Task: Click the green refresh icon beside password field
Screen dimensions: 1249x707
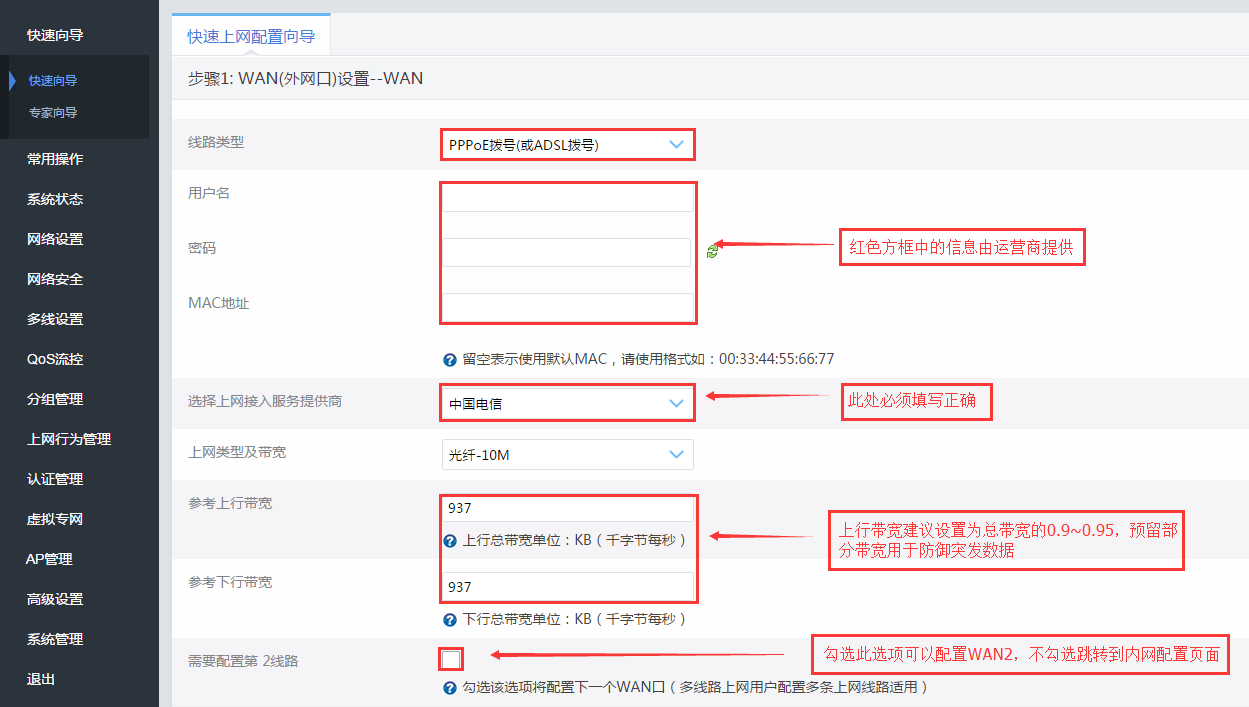Action: (x=711, y=251)
